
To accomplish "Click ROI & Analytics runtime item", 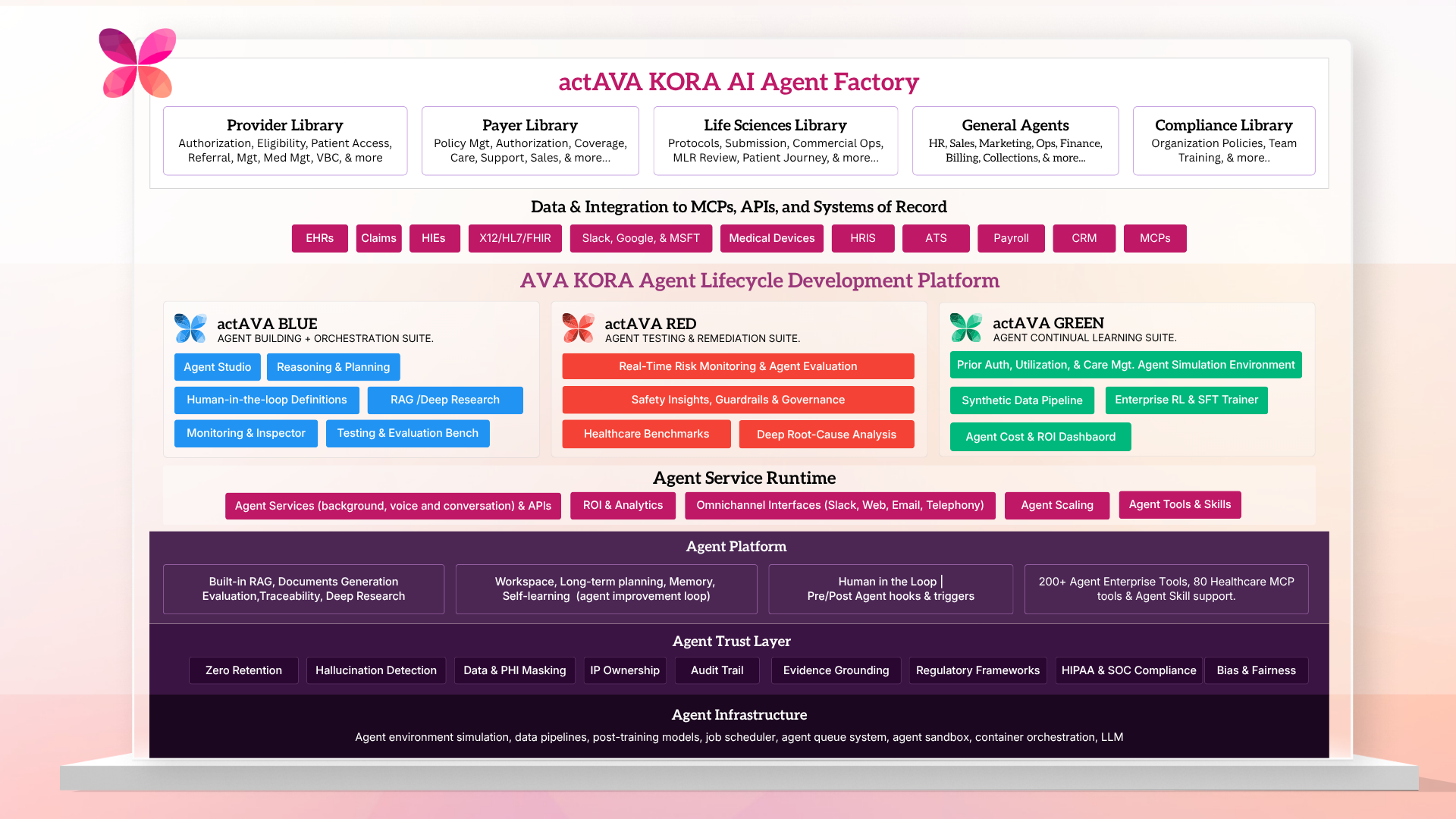I will (623, 505).
